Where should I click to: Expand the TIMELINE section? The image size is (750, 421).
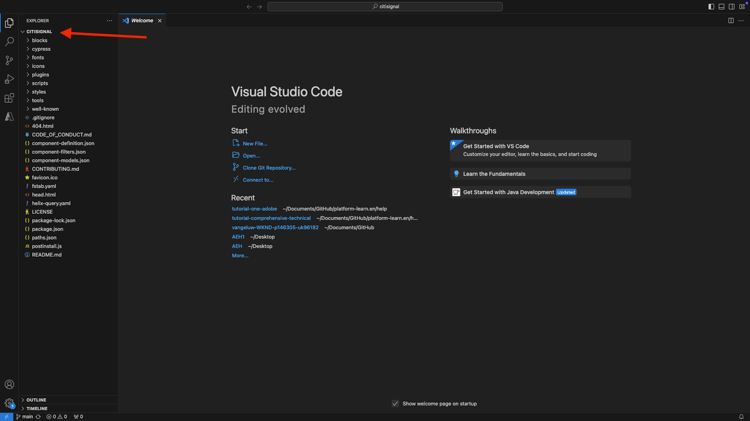point(37,409)
